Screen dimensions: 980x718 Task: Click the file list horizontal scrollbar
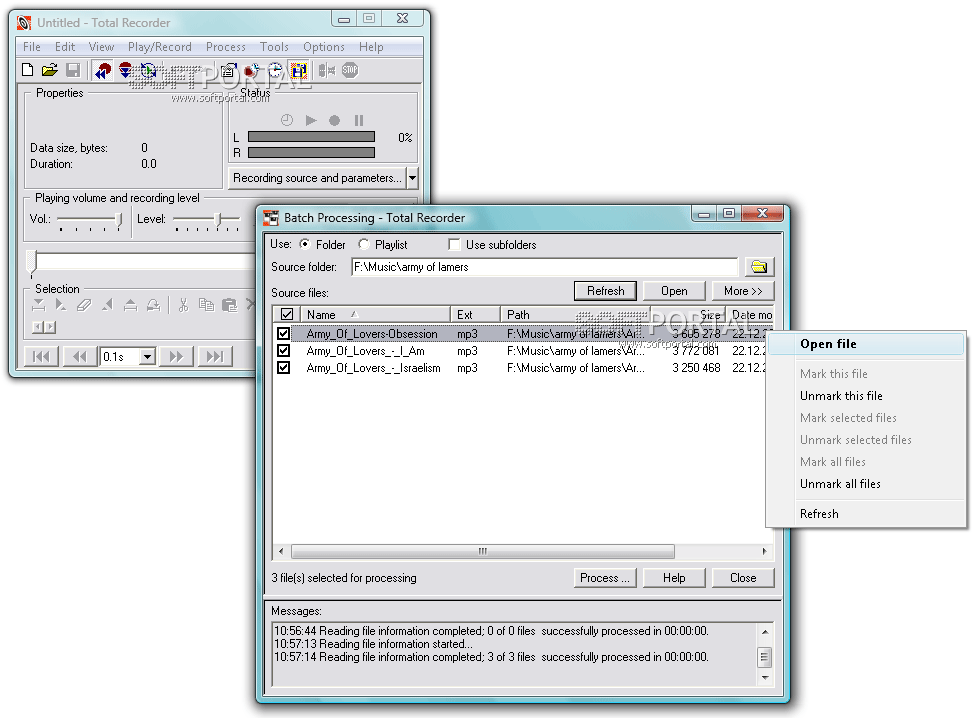482,551
